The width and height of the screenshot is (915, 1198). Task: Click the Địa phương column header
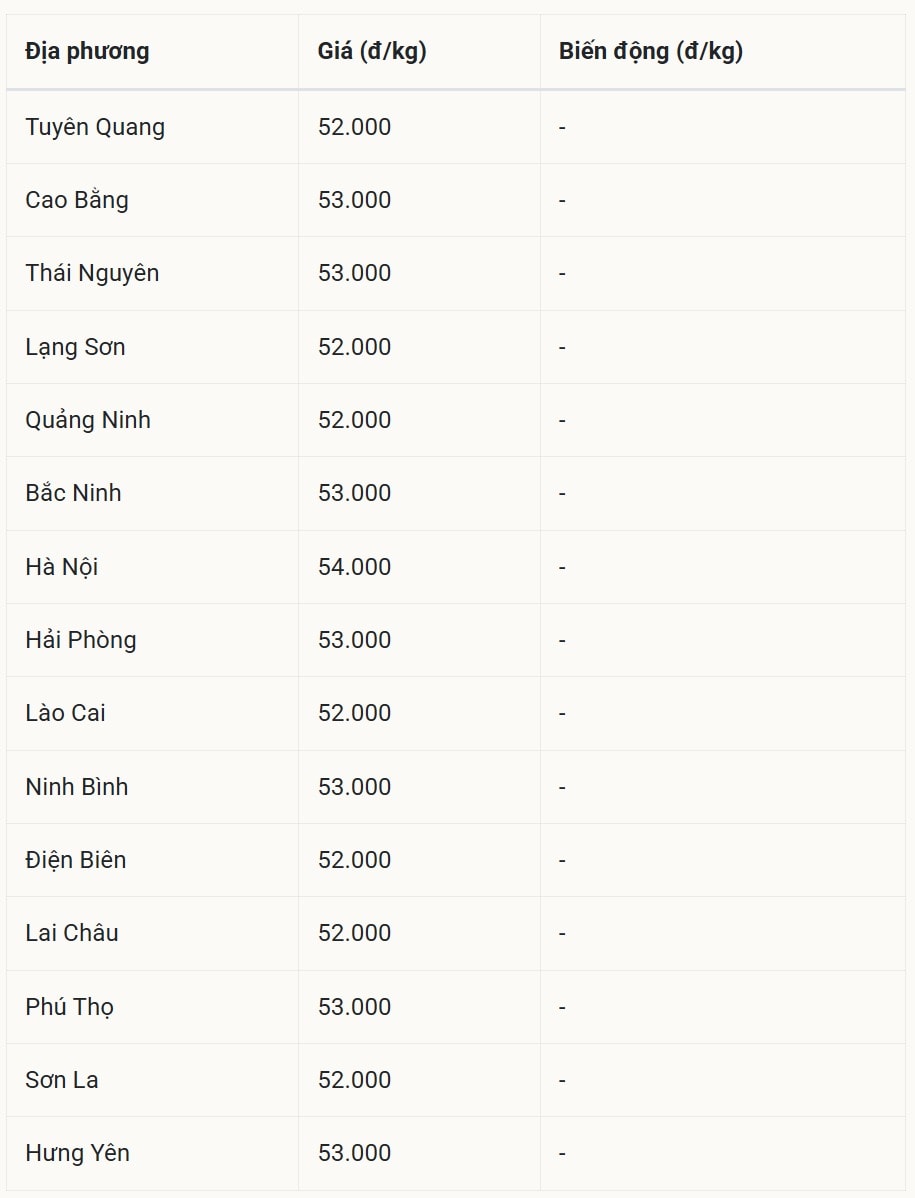coord(87,52)
